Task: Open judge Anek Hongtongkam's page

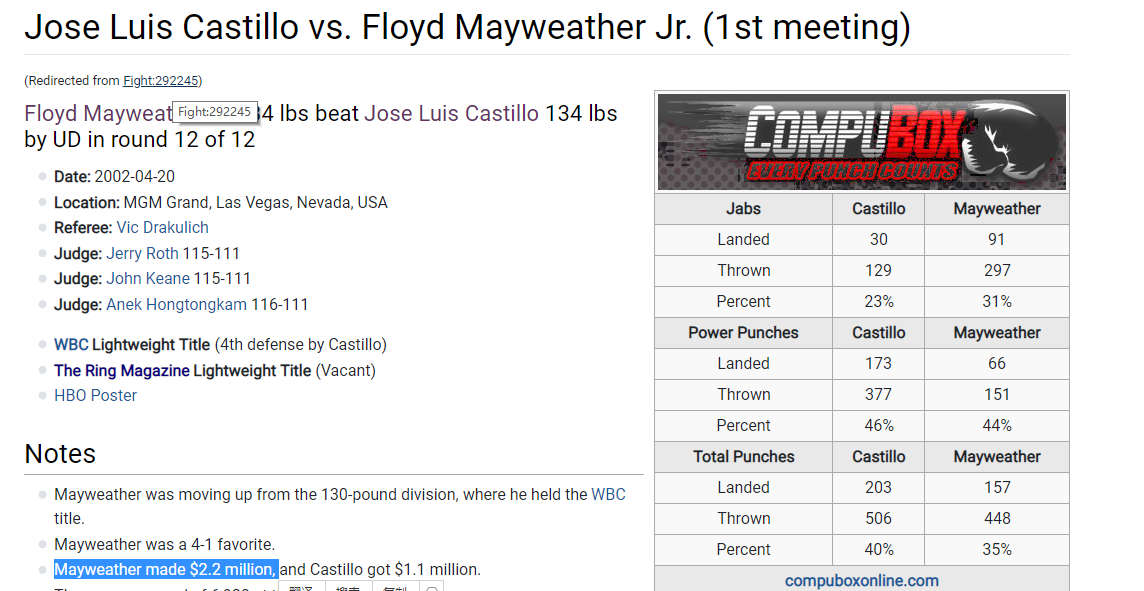Action: (x=177, y=304)
